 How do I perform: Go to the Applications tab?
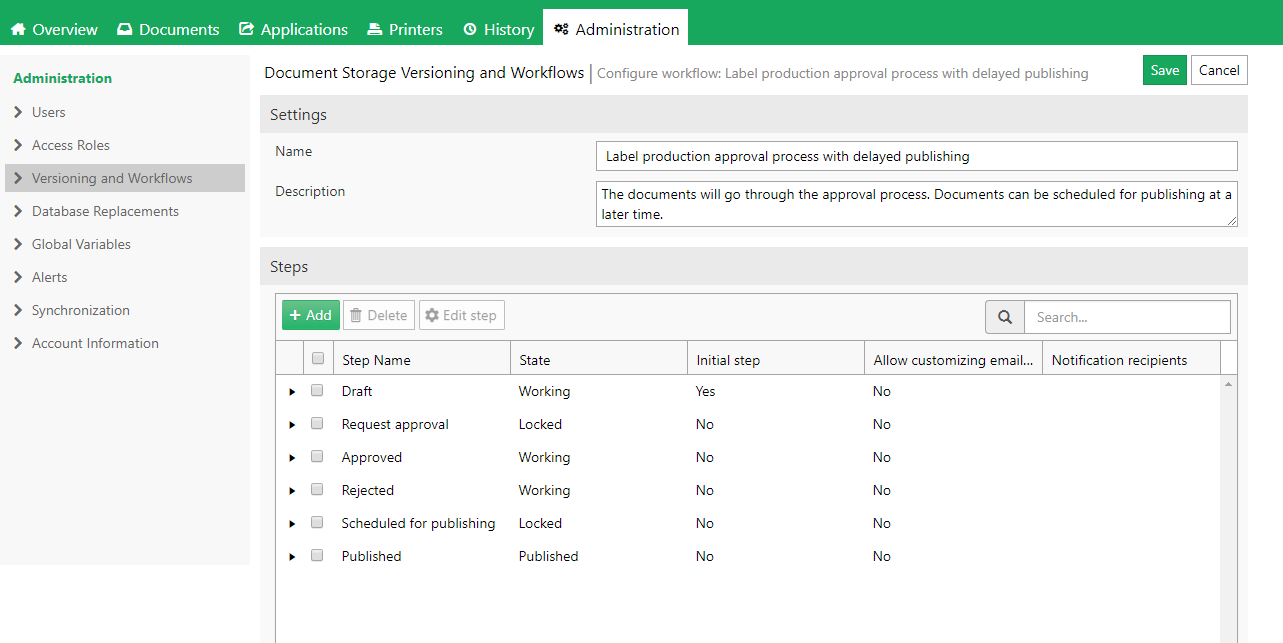[x=293, y=29]
